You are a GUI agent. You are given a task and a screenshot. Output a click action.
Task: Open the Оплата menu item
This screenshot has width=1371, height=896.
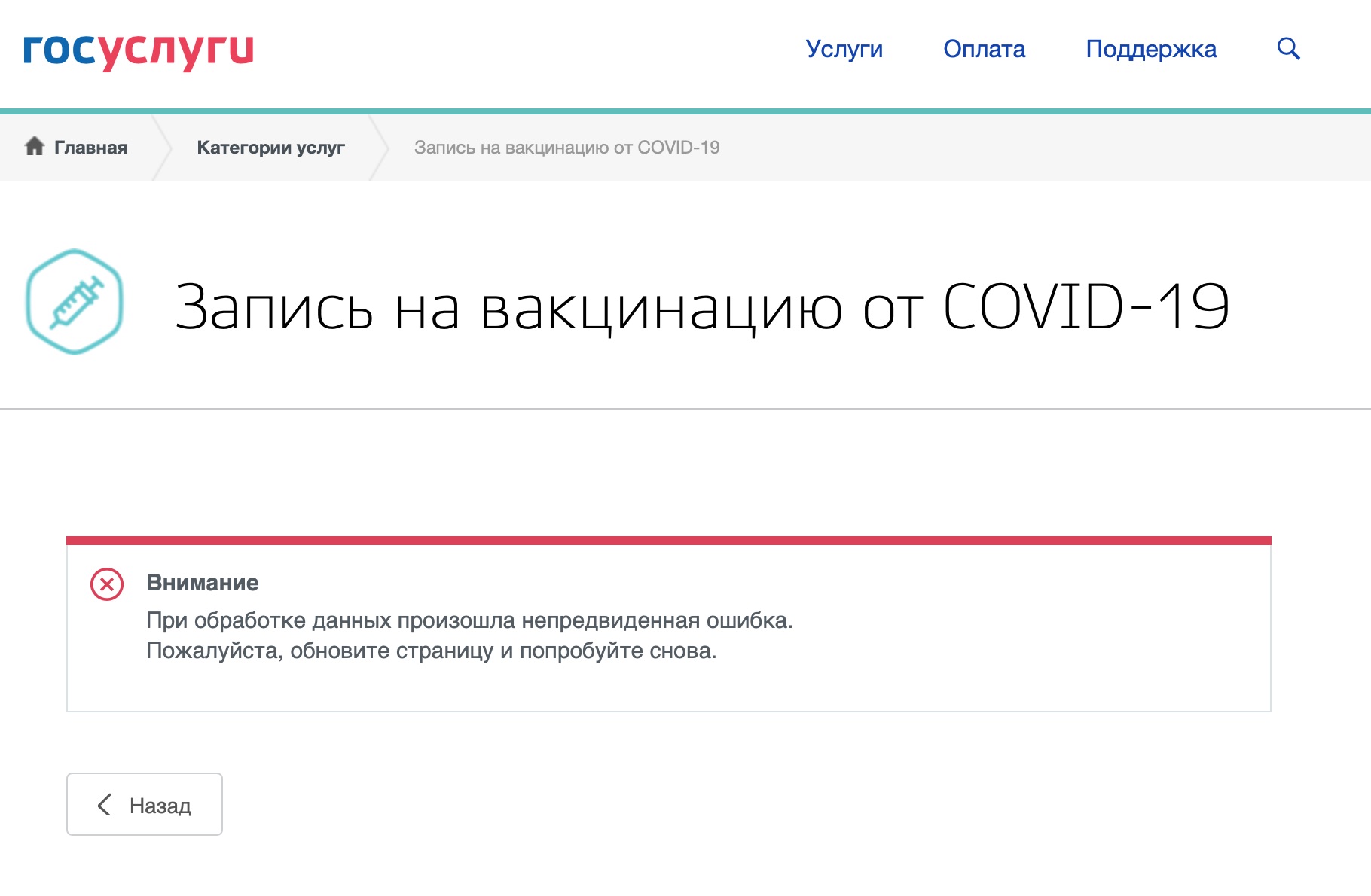(x=984, y=49)
